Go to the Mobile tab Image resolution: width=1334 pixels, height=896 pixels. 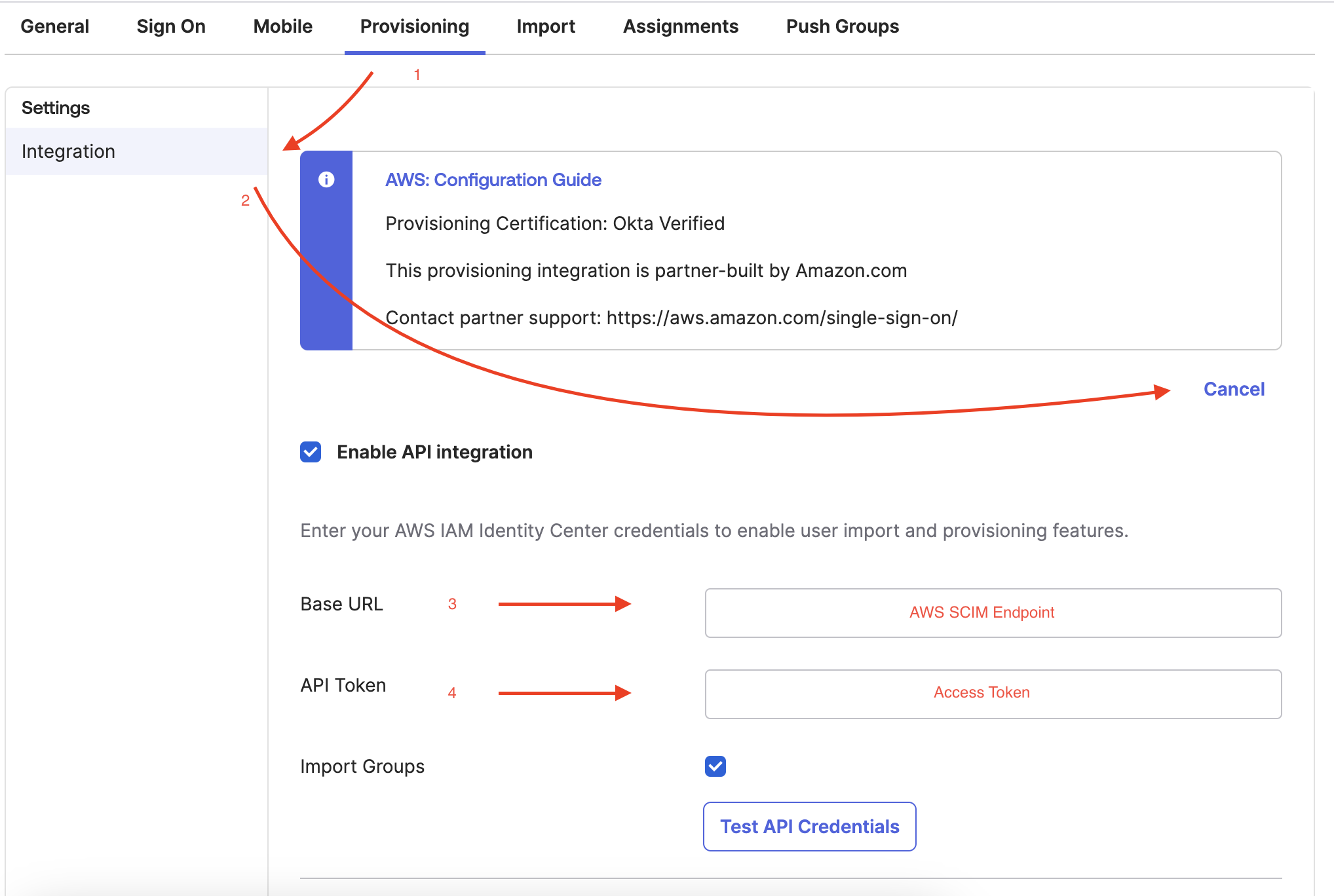click(283, 26)
